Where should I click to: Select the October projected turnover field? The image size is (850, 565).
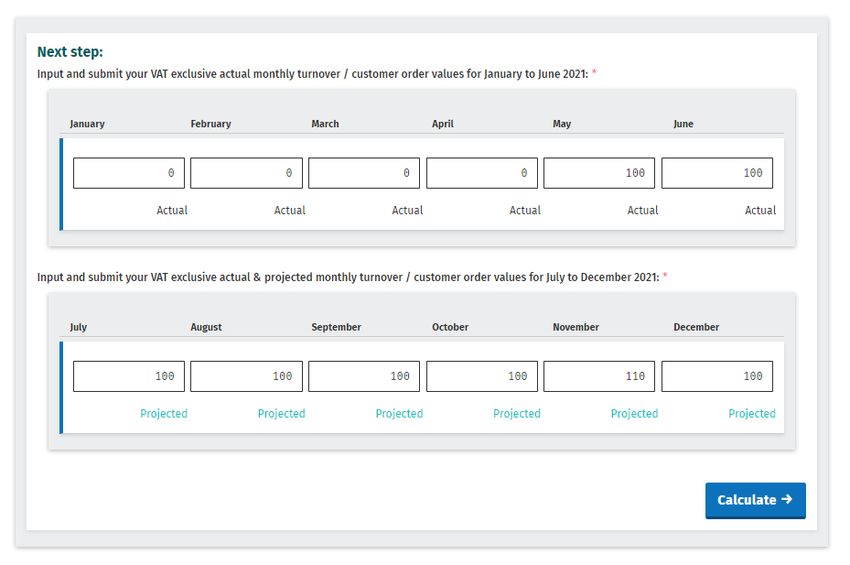pyautogui.click(x=482, y=376)
